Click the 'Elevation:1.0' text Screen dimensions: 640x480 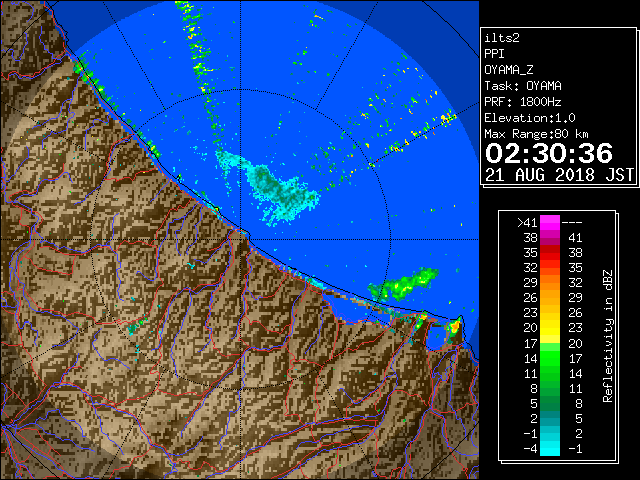click(x=530, y=118)
